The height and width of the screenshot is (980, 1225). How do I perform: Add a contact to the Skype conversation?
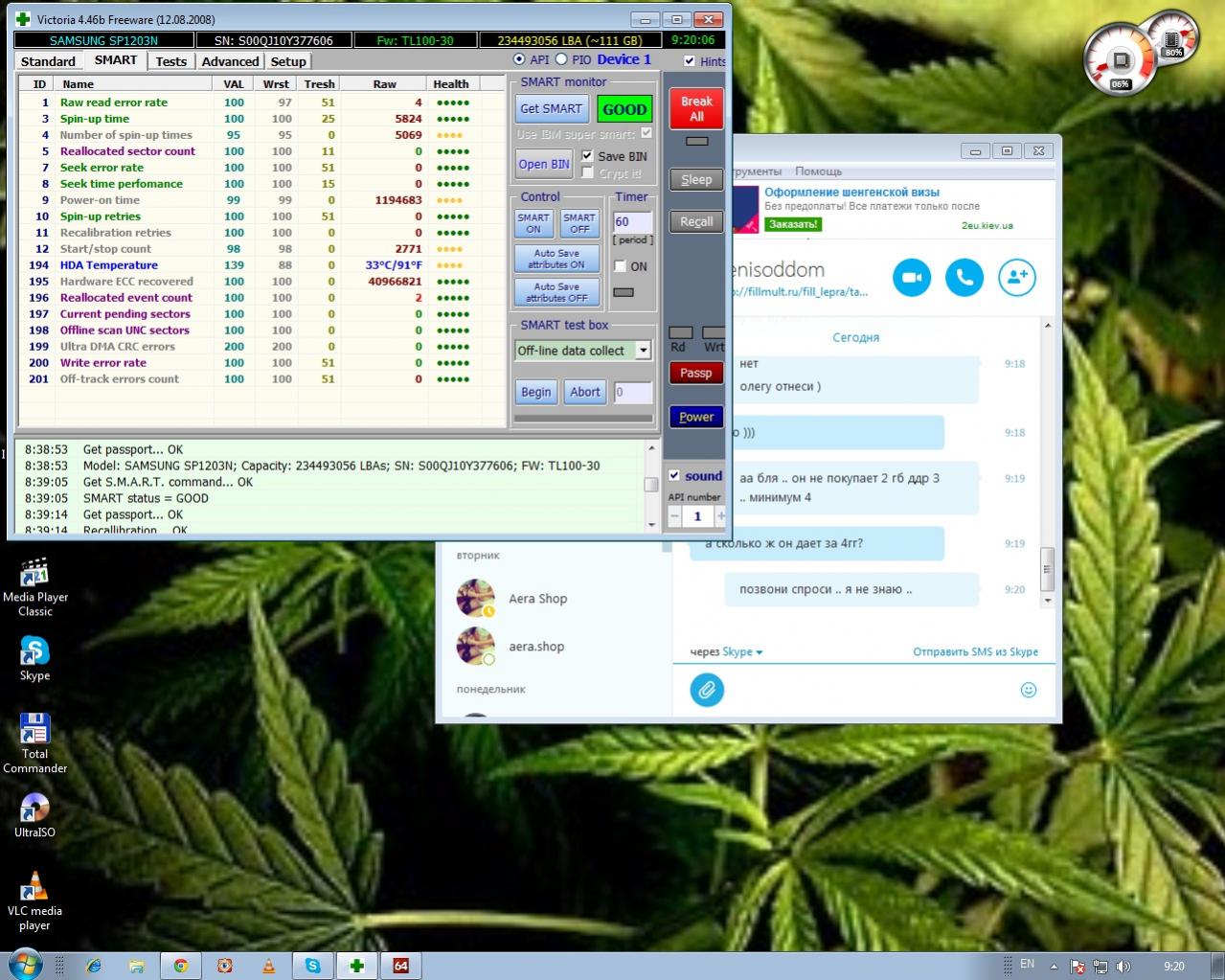[1017, 278]
